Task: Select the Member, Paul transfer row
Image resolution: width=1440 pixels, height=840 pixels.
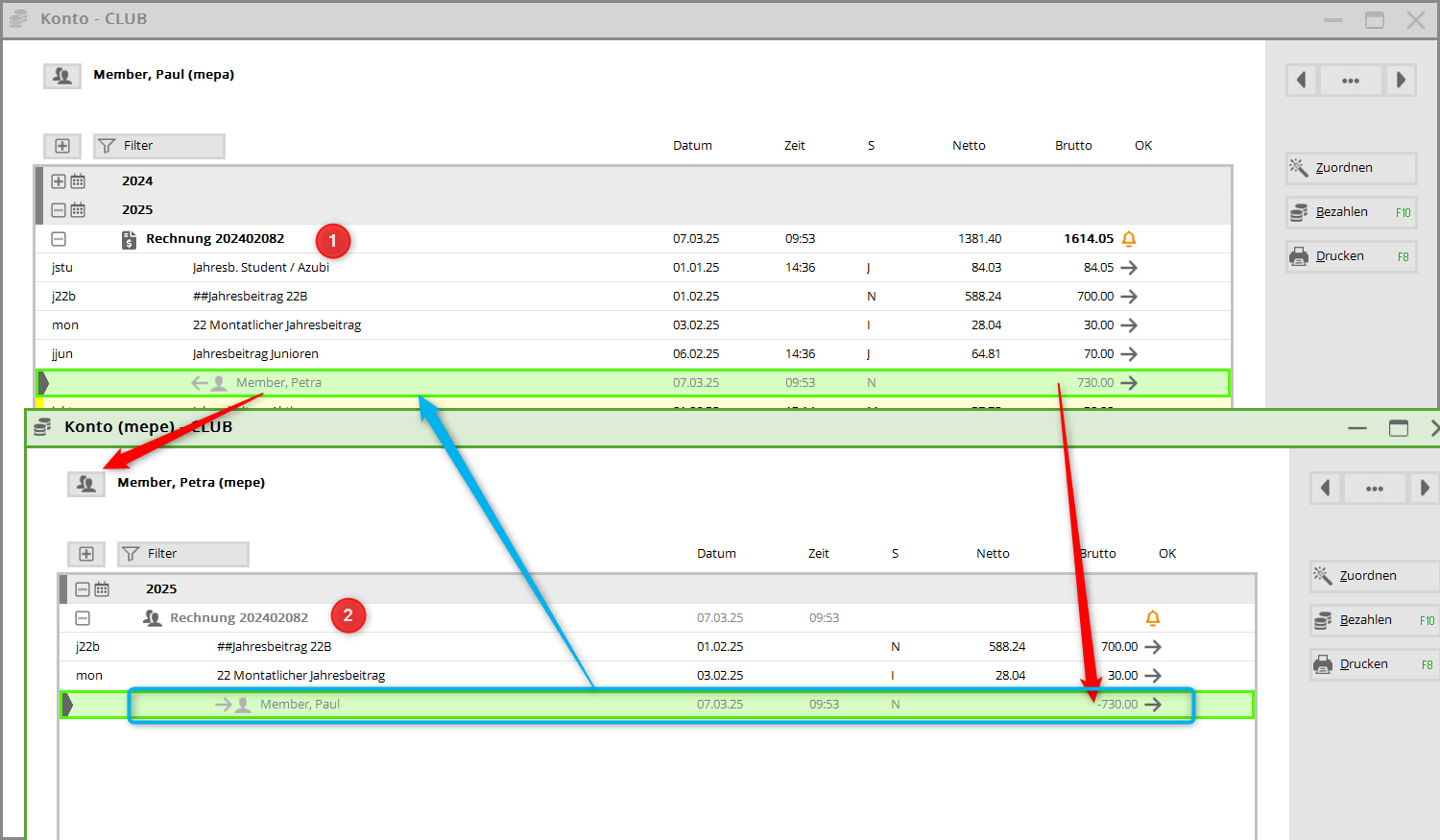Action: (659, 705)
